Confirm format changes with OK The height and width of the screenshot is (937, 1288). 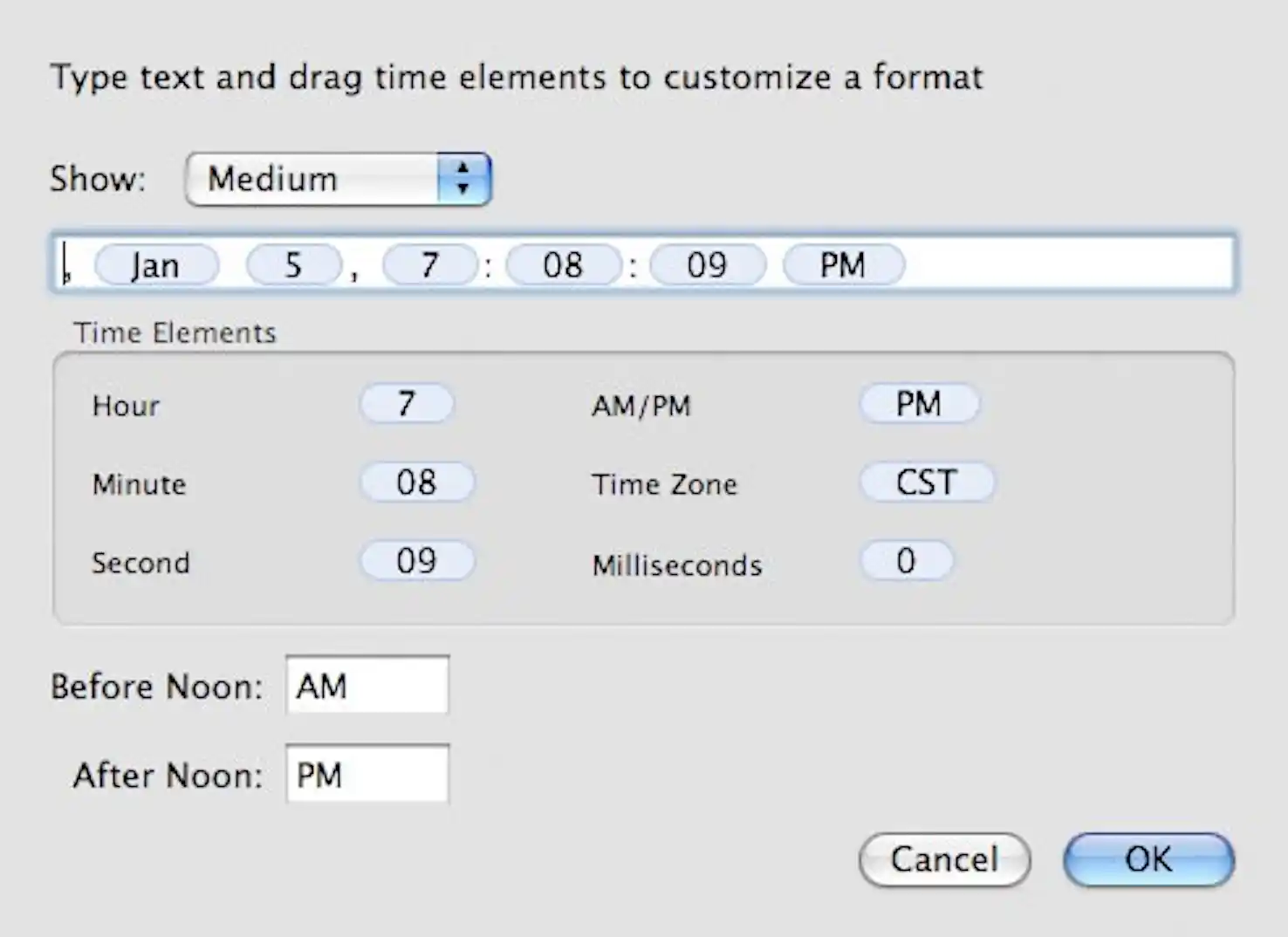tap(1148, 859)
